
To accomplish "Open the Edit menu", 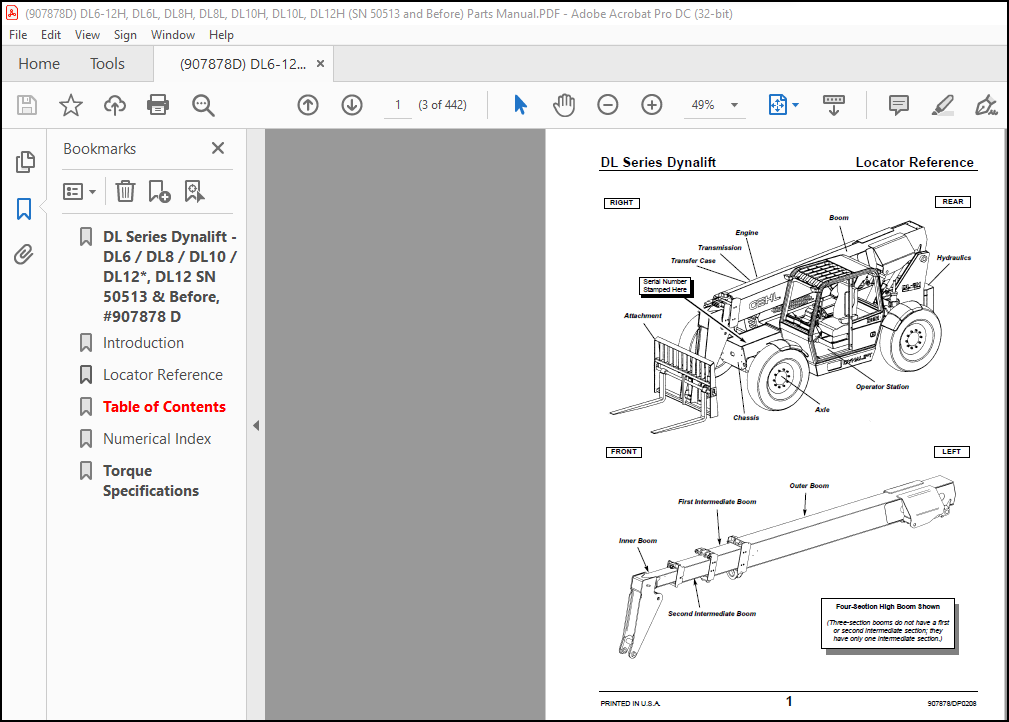I will click(x=51, y=35).
